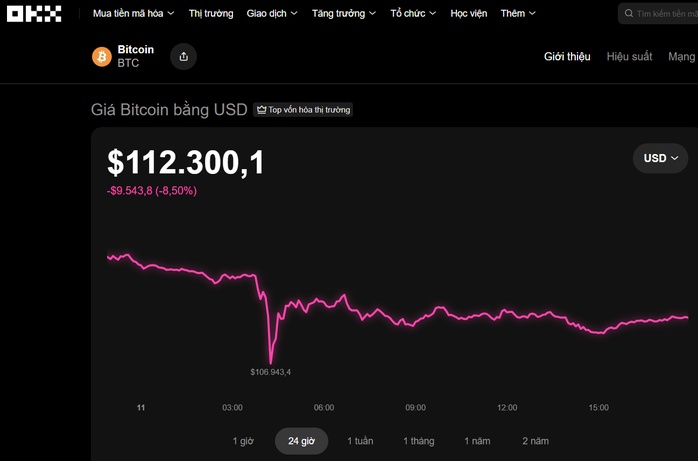698x461 pixels.
Task: Open the Tăng trưởng dropdown
Action: 343,14
